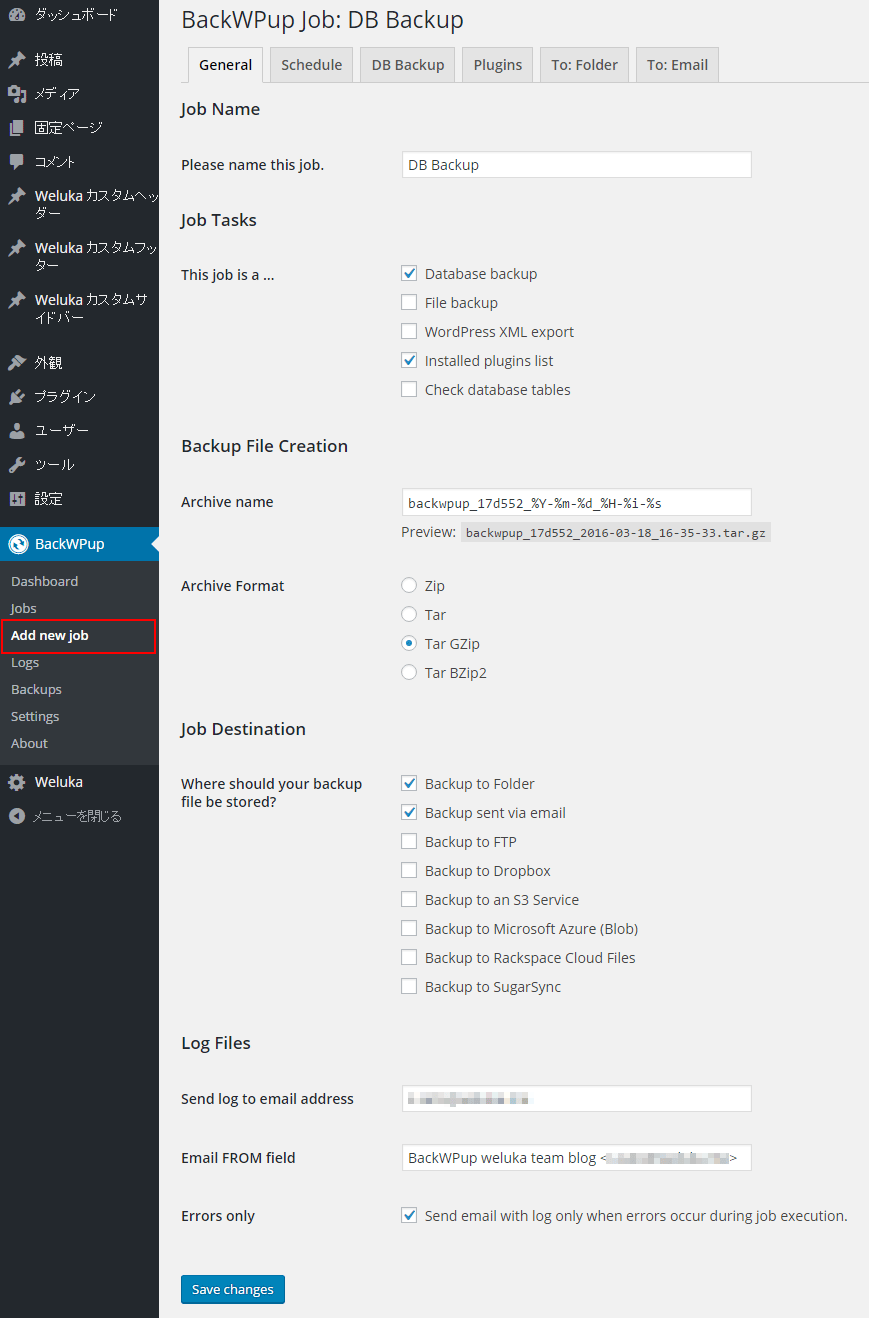Toggle the Database backup checkbox

[x=409, y=273]
